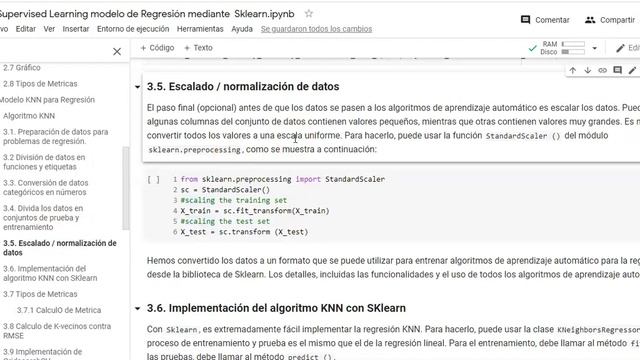Image resolution: width=640 pixels, height=360 pixels.
Task: Go to 2.8 Tipos de Metricas
Action: (40, 84)
